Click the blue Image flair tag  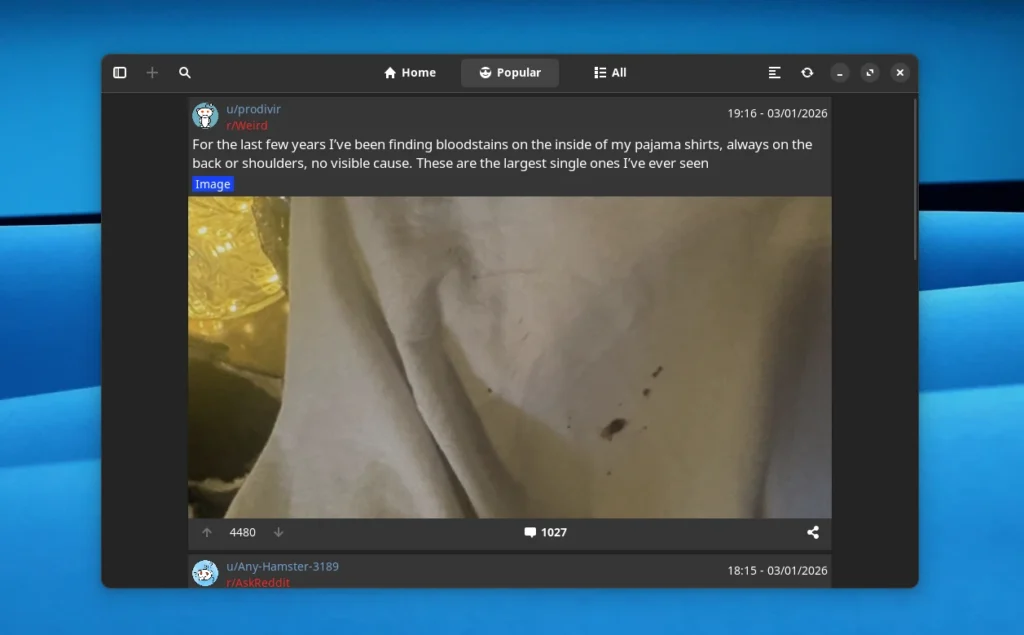pyautogui.click(x=212, y=184)
